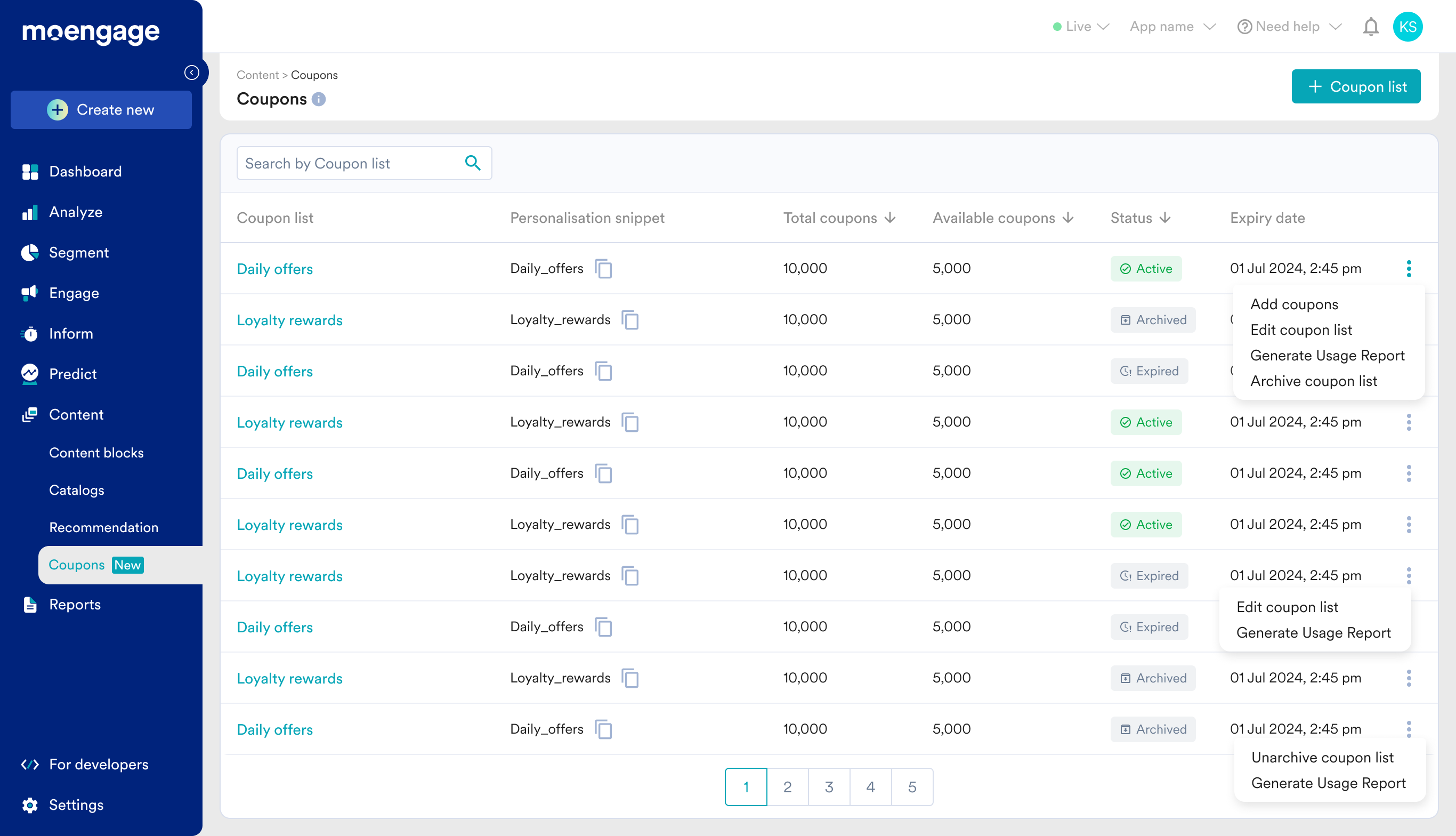
Task: Click the search magnifier icon
Action: point(472,163)
